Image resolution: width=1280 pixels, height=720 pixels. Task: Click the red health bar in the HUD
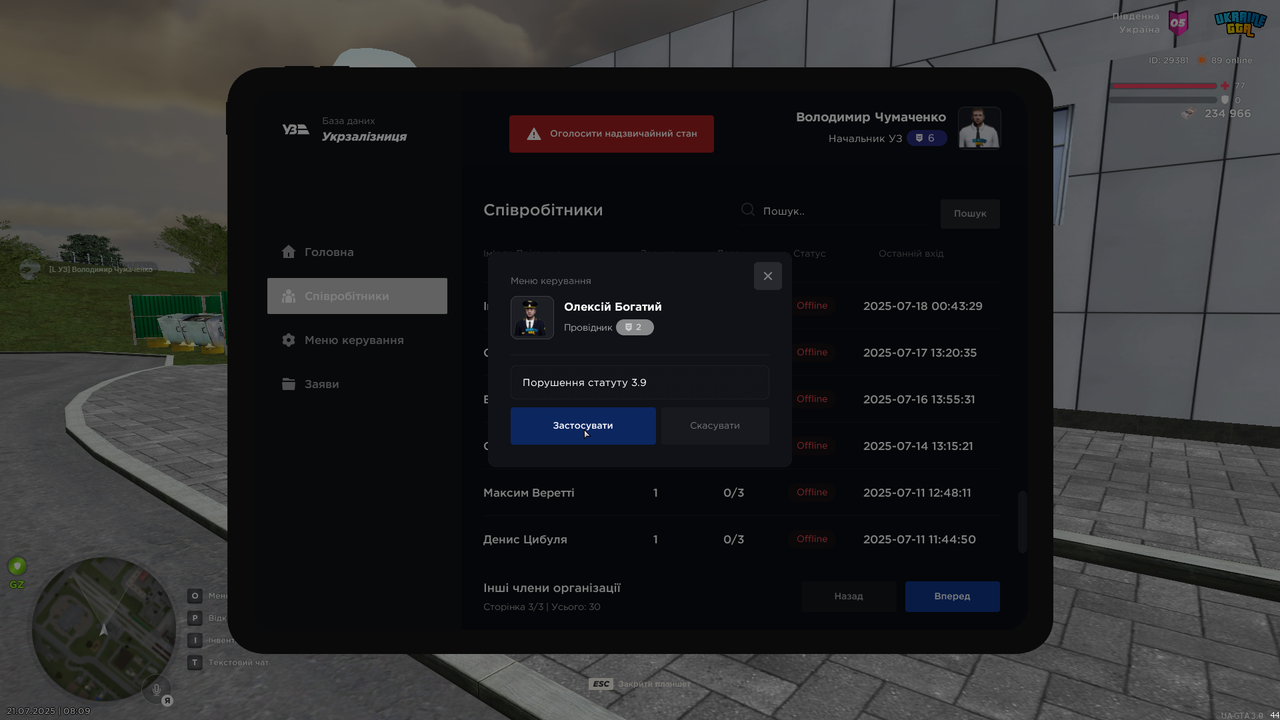pyautogui.click(x=1166, y=86)
